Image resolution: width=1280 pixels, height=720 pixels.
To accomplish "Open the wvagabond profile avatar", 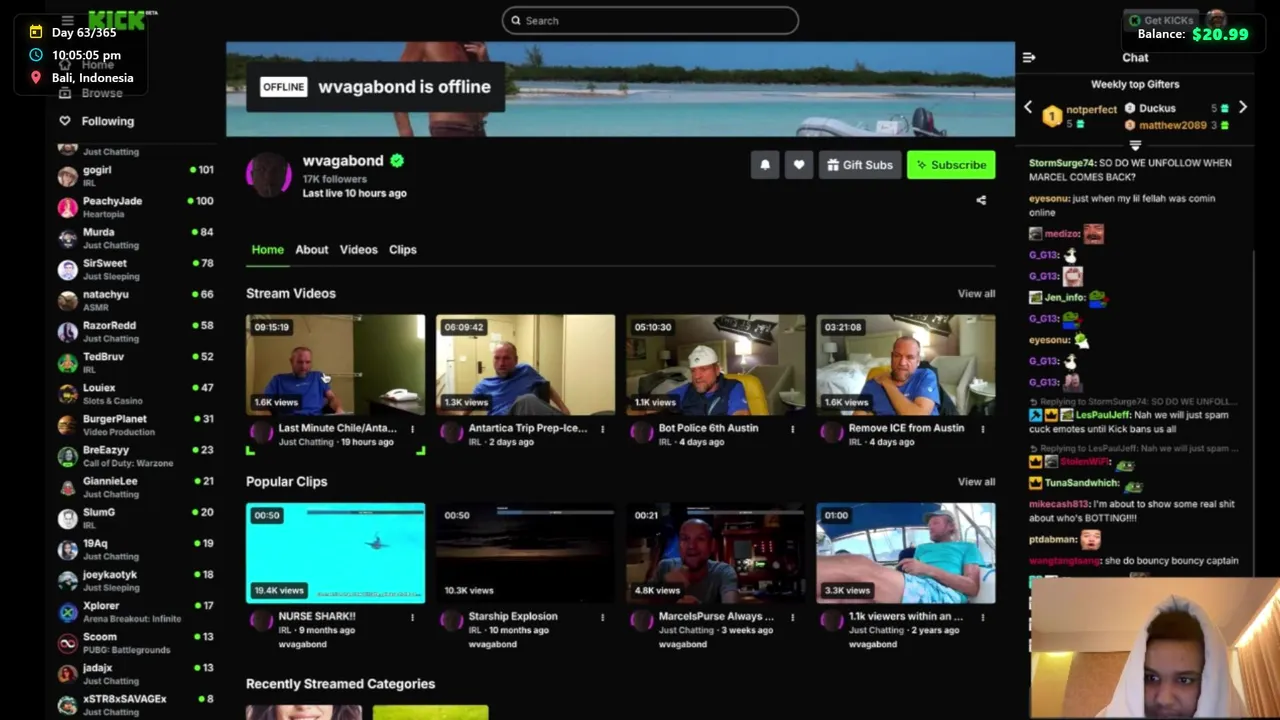I will click(269, 176).
